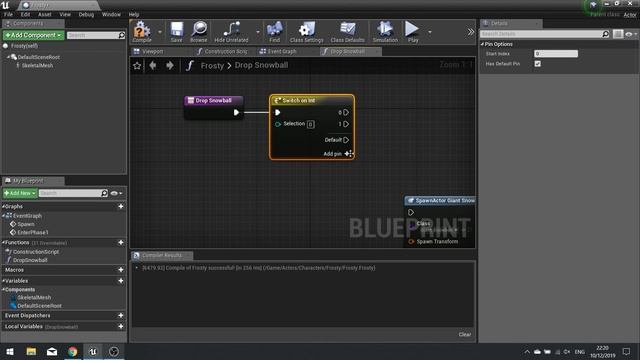640x360 pixels.
Task: Compile the blueprint with Compile button
Action: (142, 32)
